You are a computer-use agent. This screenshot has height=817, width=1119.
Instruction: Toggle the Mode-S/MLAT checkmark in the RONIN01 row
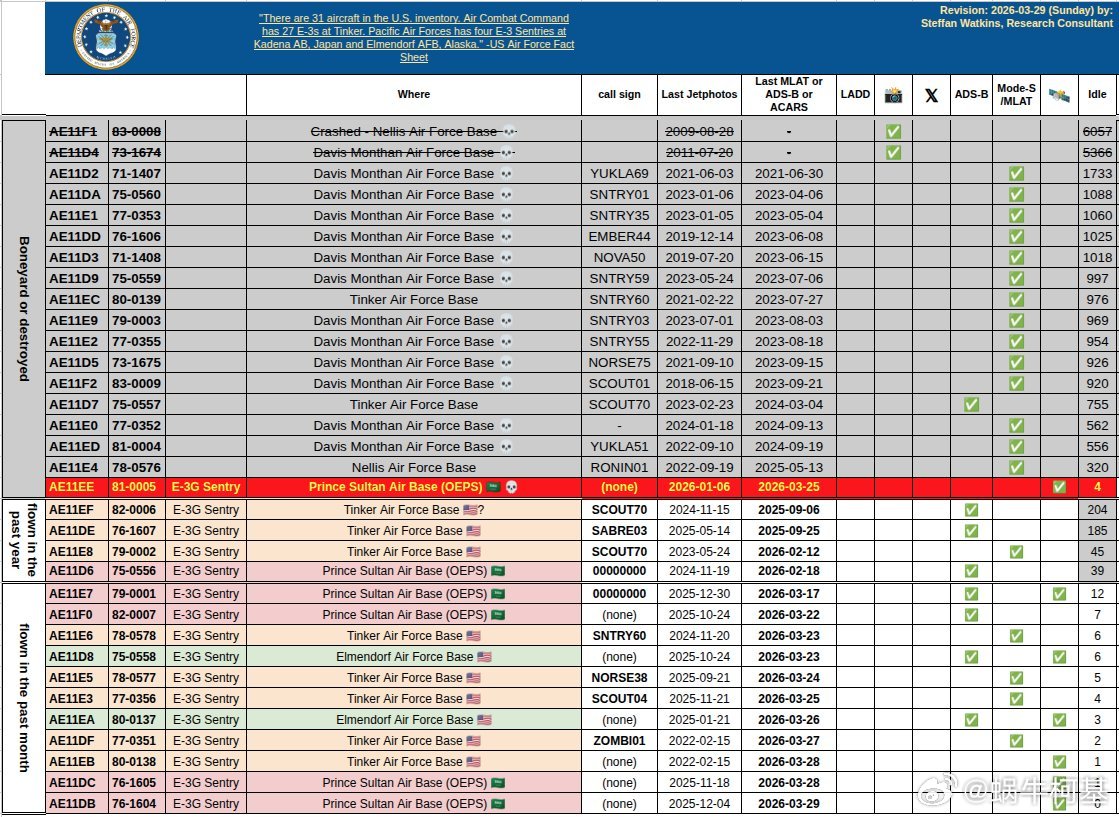tap(1016, 468)
